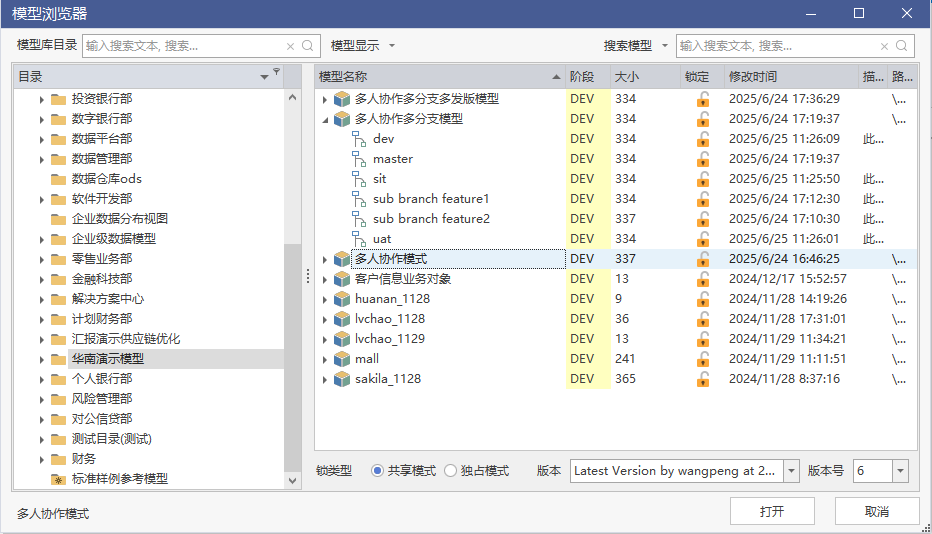Open the 搜索模型 dropdown arrow

(665, 46)
